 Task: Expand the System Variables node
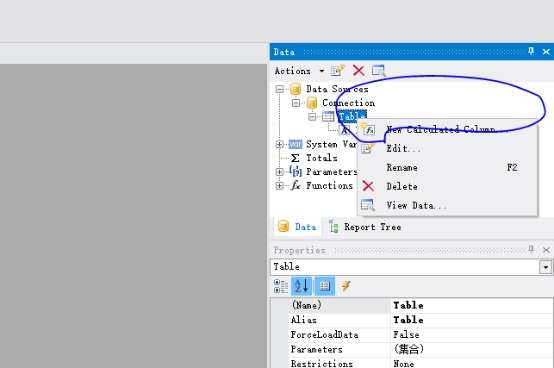point(279,144)
